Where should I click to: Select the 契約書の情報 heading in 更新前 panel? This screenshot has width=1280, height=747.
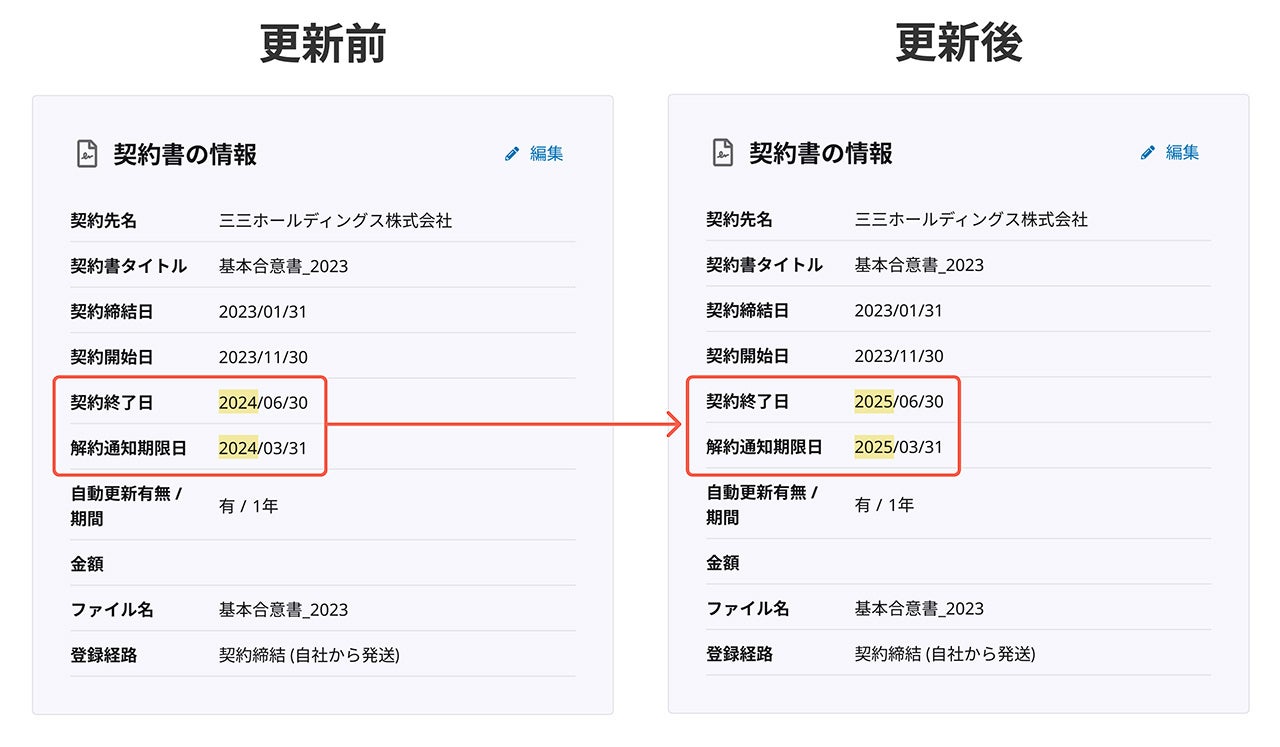(x=185, y=154)
